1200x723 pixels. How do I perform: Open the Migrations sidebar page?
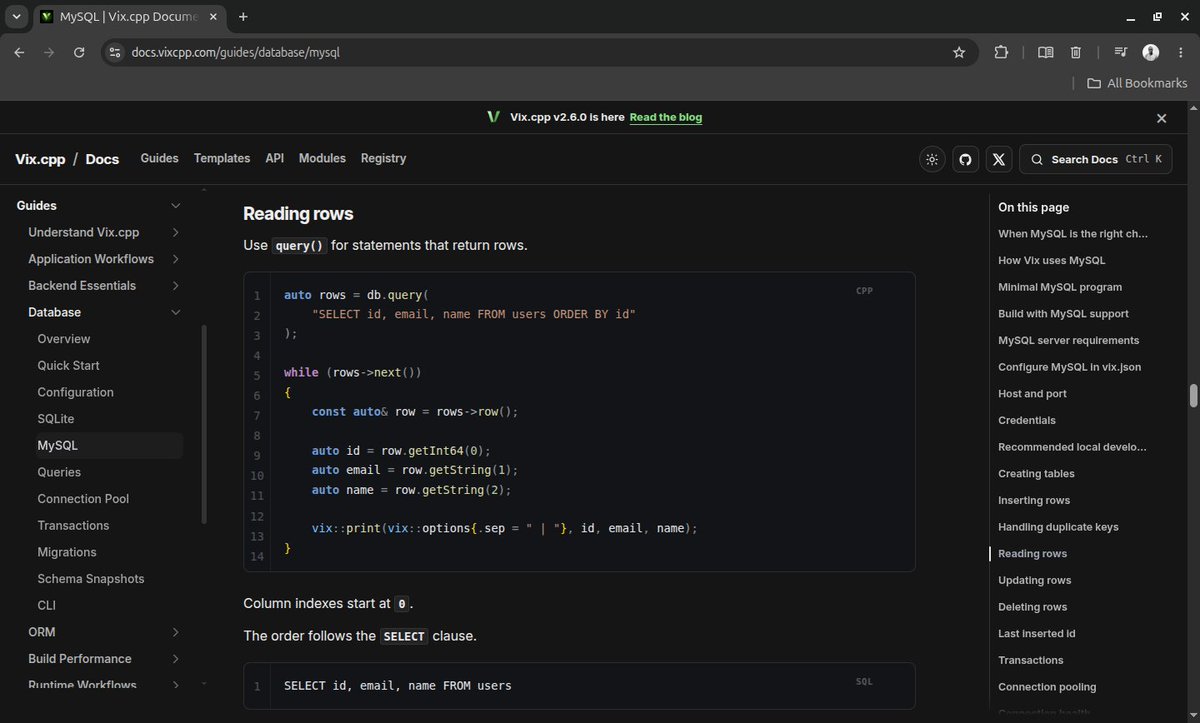click(67, 552)
